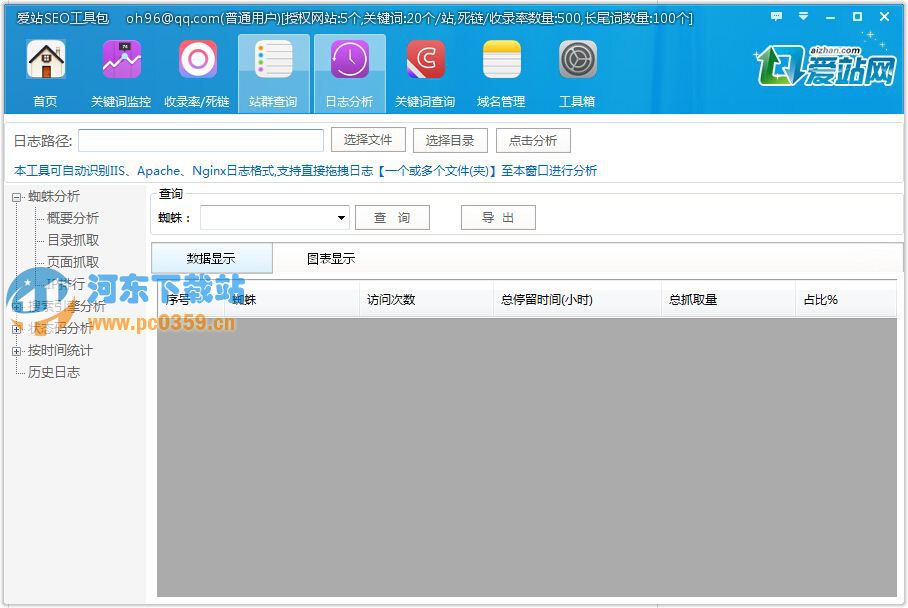908x608 pixels.
Task: Open the 首页 (Home) page icon
Action: (x=44, y=72)
